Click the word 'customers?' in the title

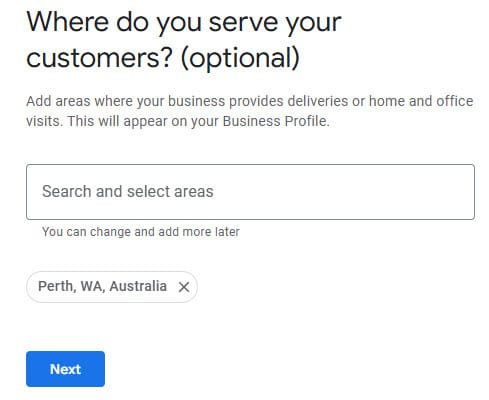pos(99,58)
